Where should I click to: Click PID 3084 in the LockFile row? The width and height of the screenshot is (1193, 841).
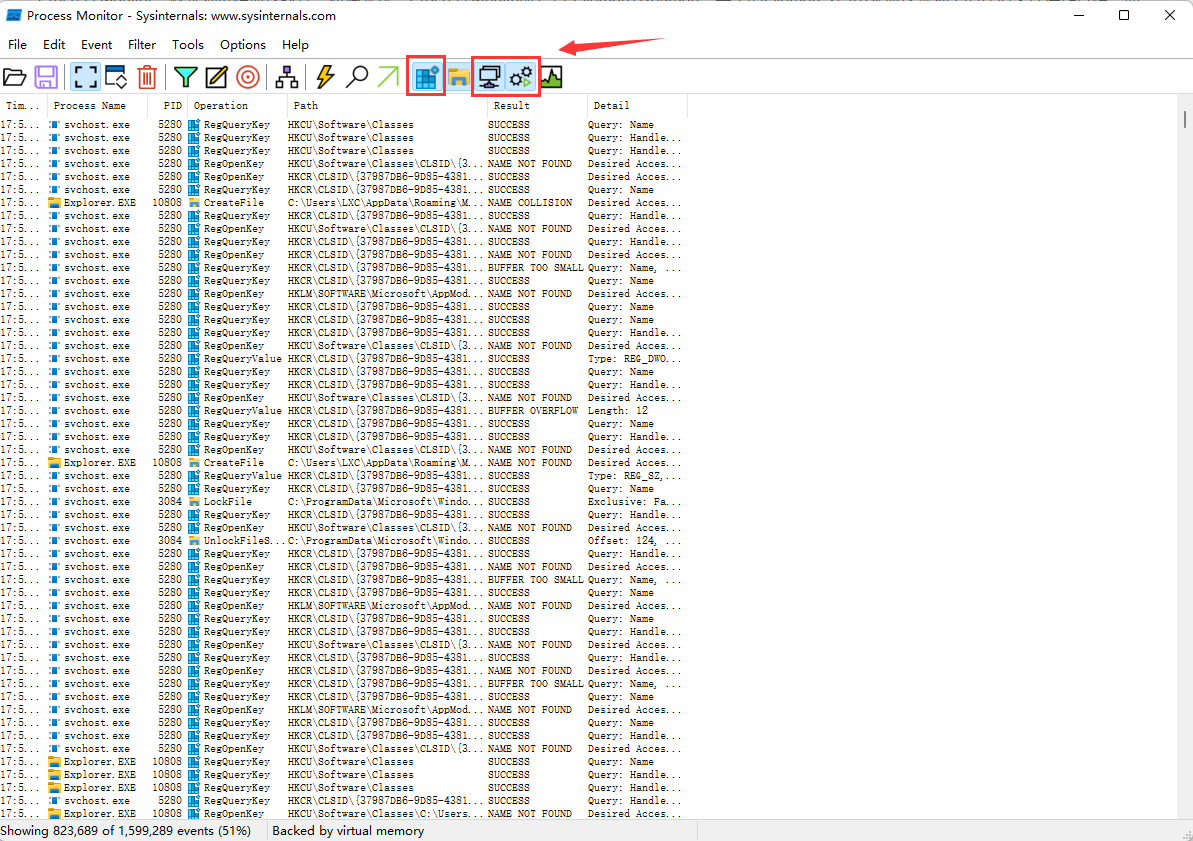[170, 502]
